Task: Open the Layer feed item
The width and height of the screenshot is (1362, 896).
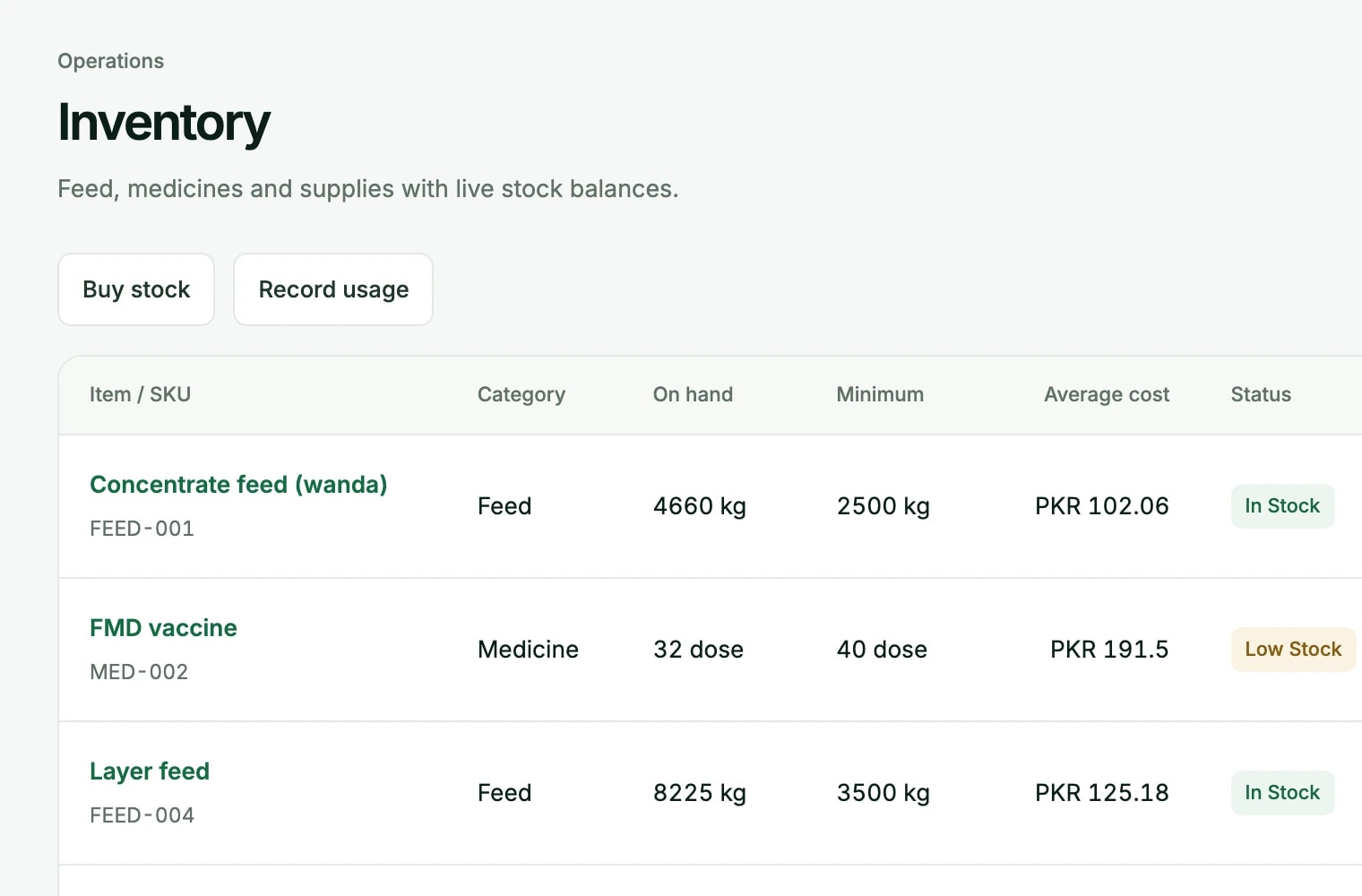Action: (150, 771)
